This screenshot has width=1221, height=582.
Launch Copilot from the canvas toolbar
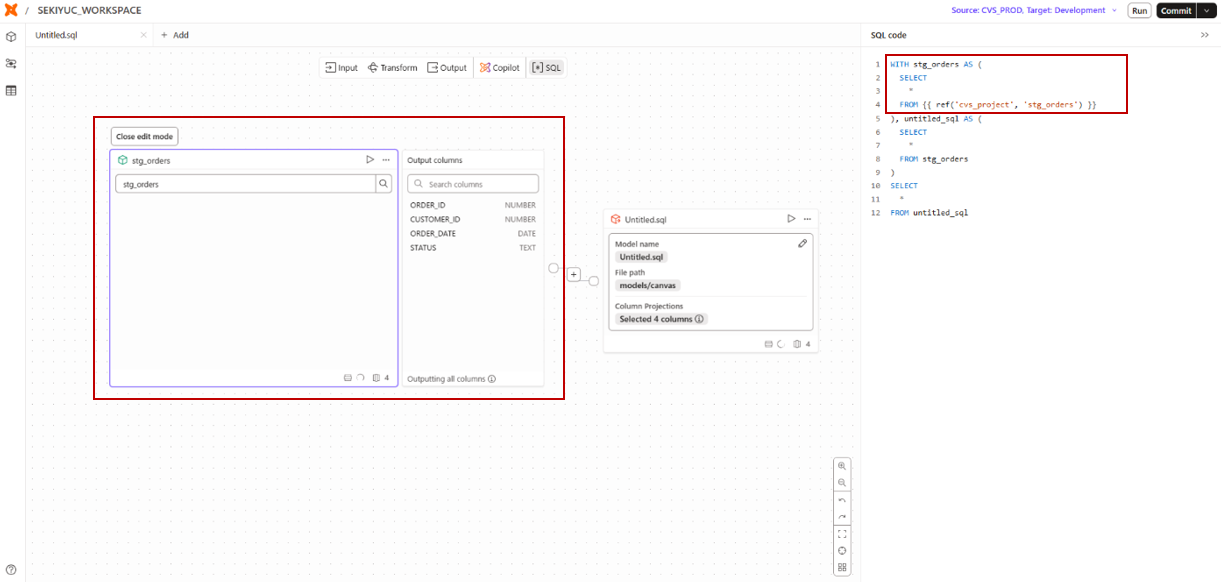click(499, 68)
